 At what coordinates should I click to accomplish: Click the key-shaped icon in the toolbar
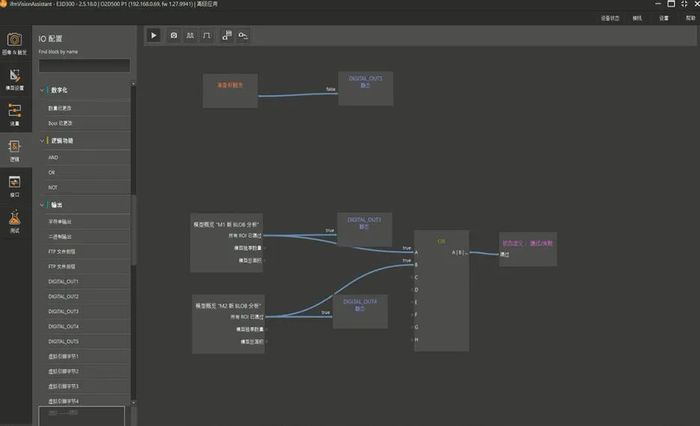pos(243,35)
